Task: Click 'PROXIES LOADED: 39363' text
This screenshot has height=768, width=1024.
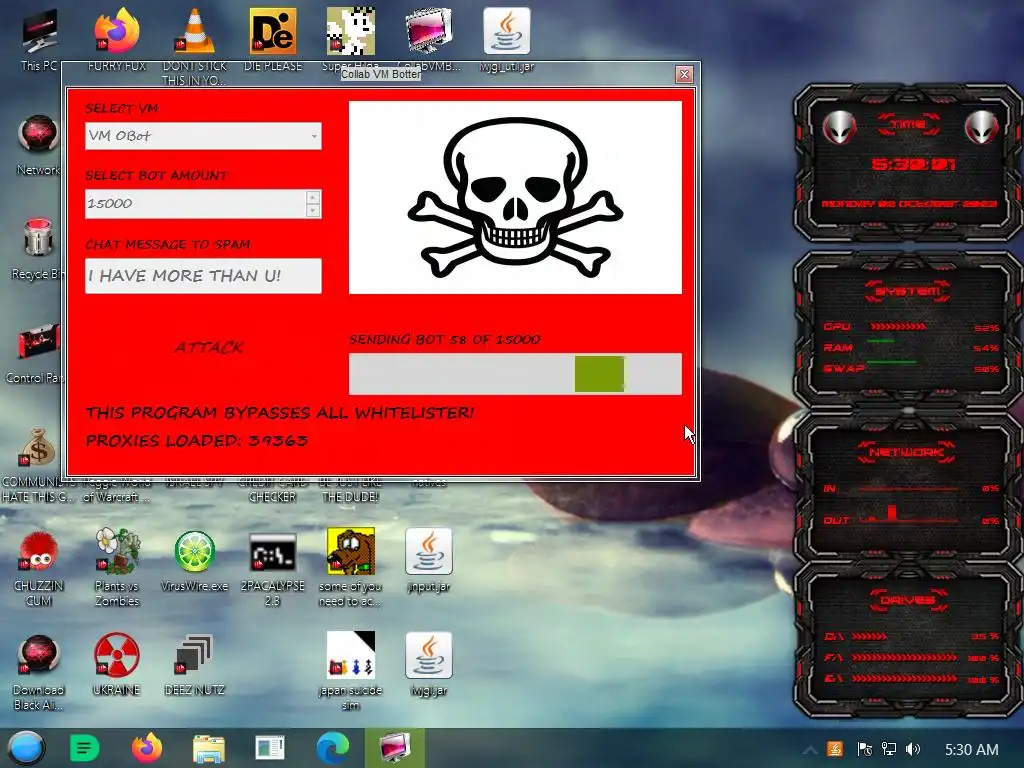Action: (197, 441)
